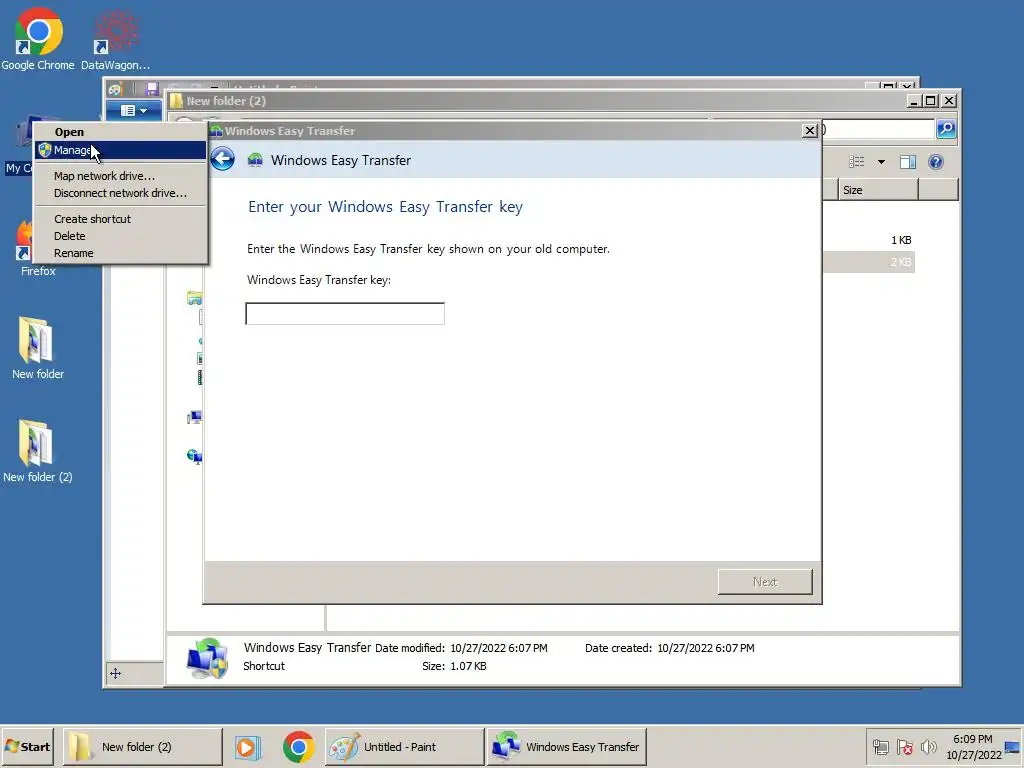Open Chrome from the taskbar
This screenshot has height=768, width=1024.
[x=298, y=747]
